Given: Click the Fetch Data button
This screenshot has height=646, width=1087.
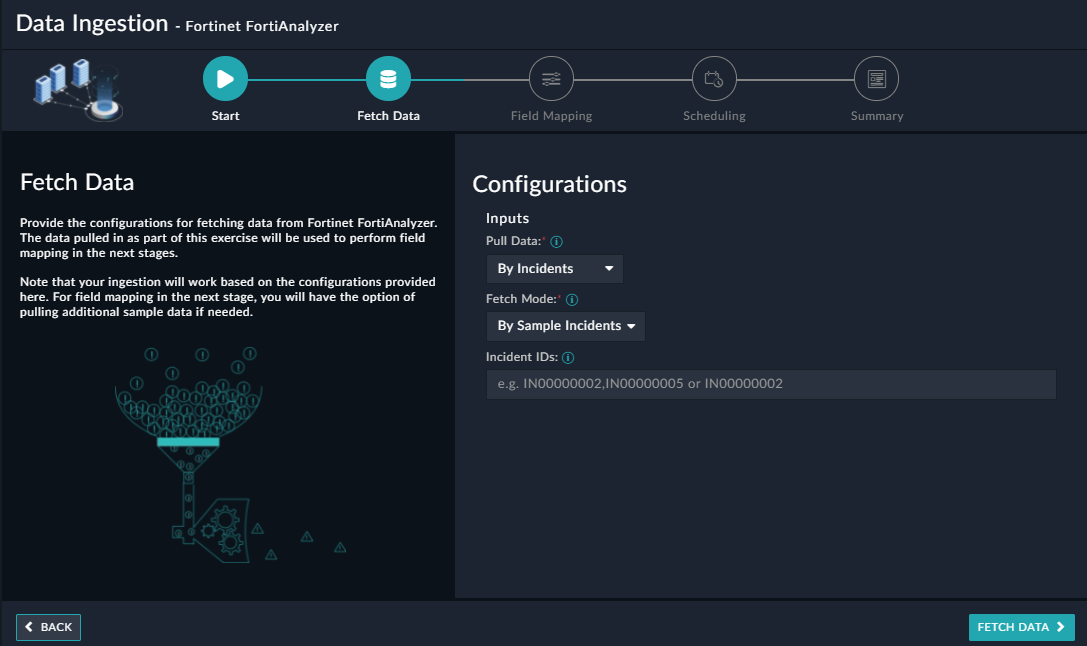Looking at the screenshot, I should 1021,627.
